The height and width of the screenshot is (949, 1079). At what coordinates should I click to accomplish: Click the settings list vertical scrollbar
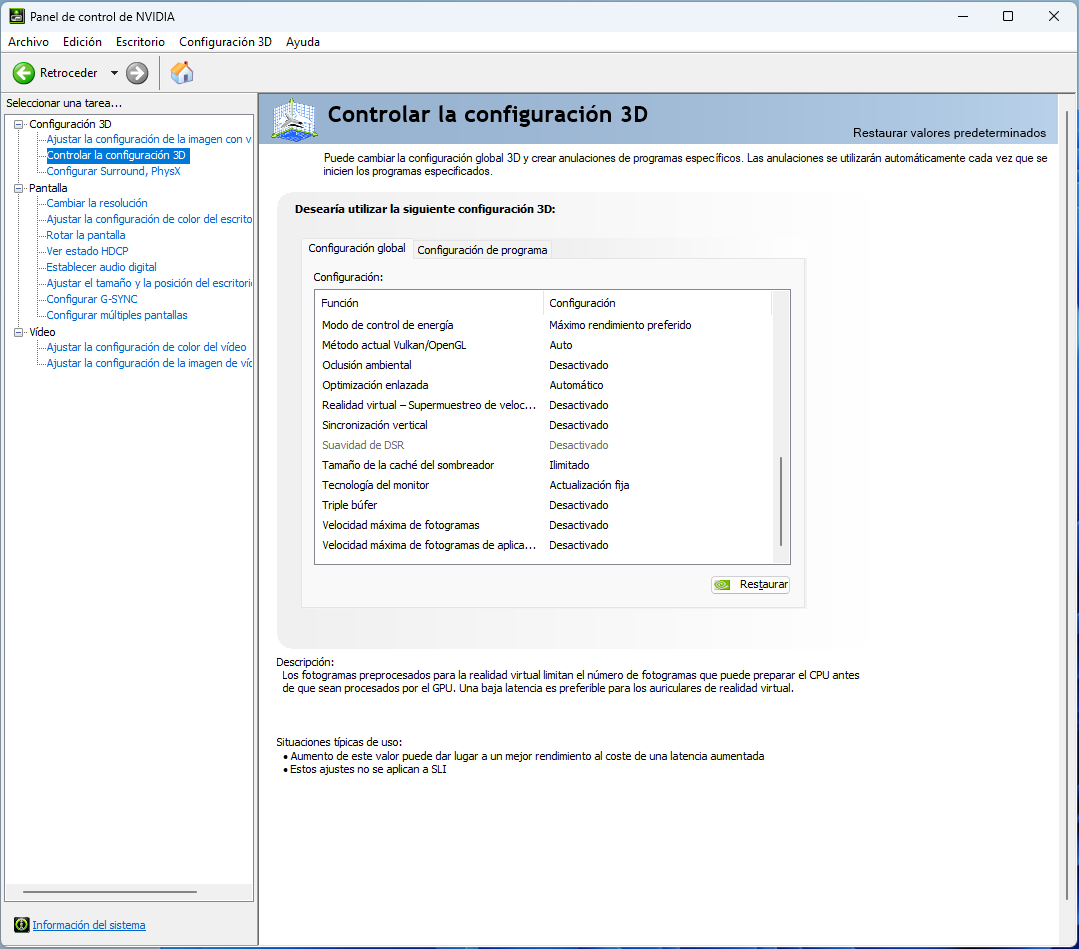[x=781, y=501]
